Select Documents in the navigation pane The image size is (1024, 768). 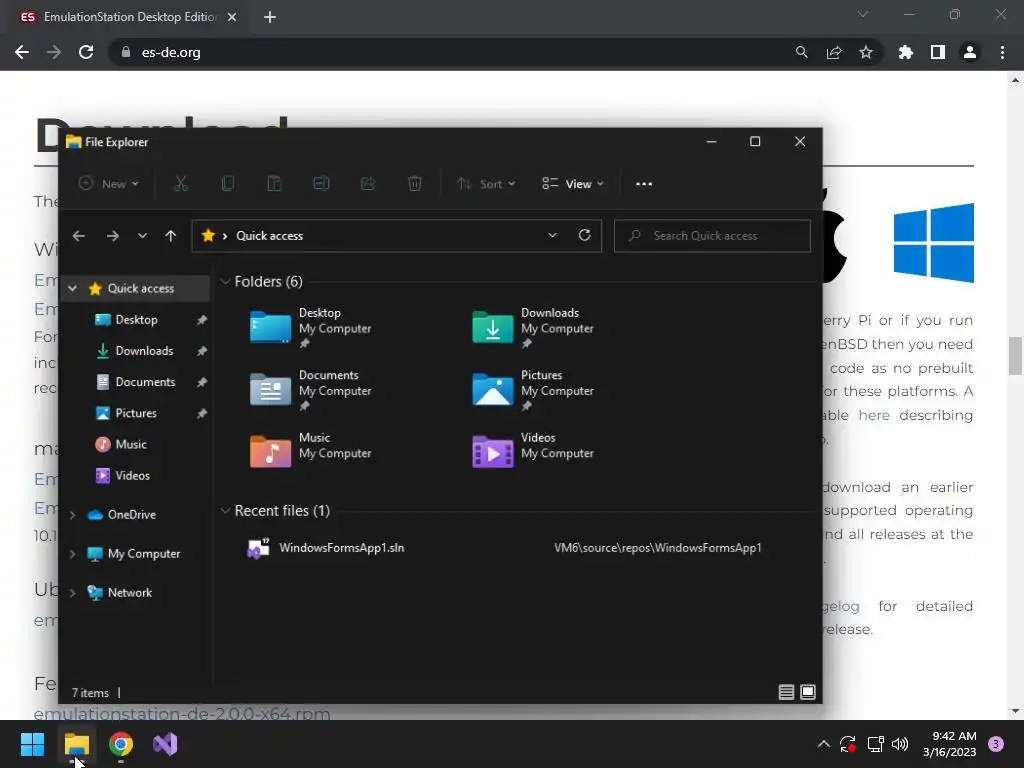(x=145, y=382)
